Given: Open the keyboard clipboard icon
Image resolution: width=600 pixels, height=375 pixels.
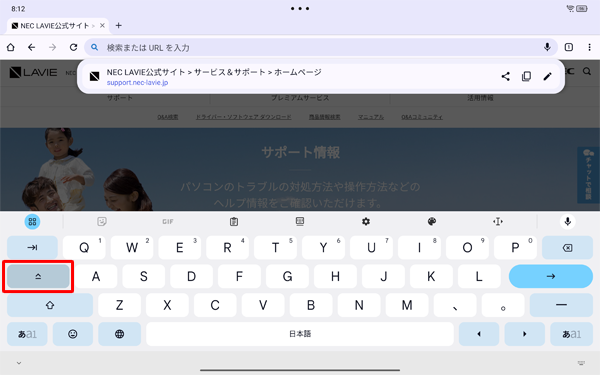Looking at the screenshot, I should coord(234,221).
